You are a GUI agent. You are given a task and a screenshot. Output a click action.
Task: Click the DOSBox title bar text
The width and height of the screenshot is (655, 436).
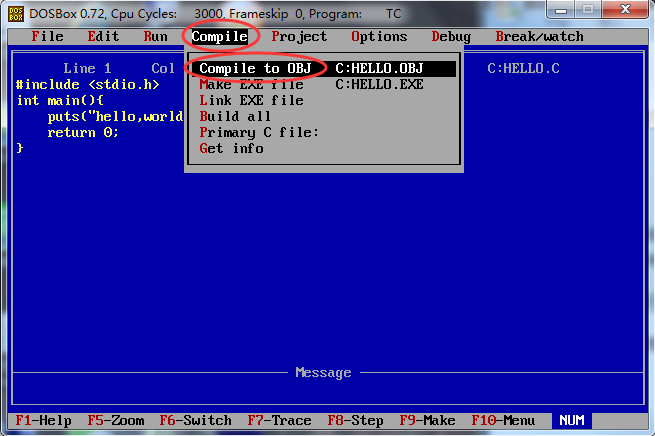215,14
